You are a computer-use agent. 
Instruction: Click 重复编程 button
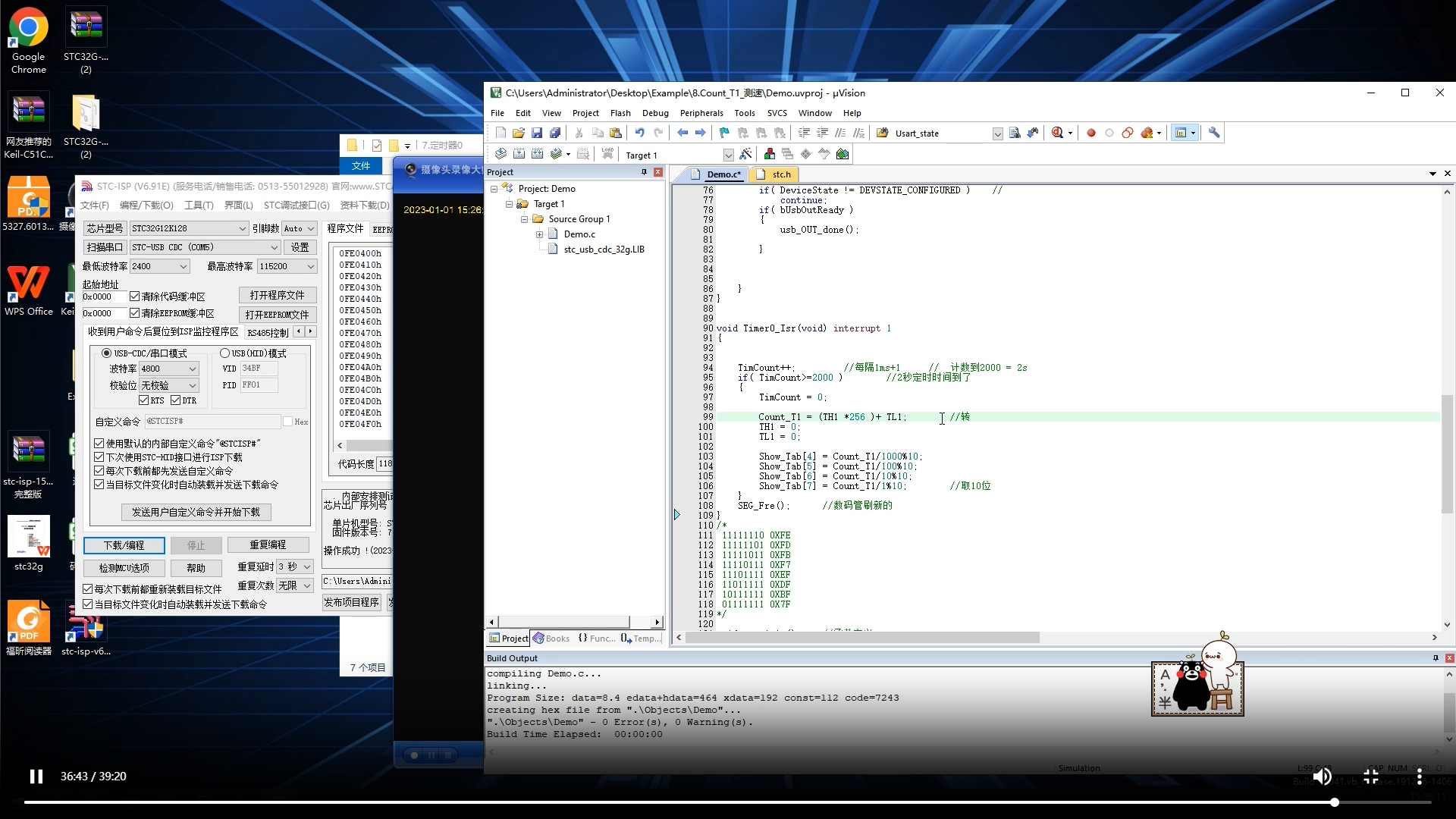(268, 545)
